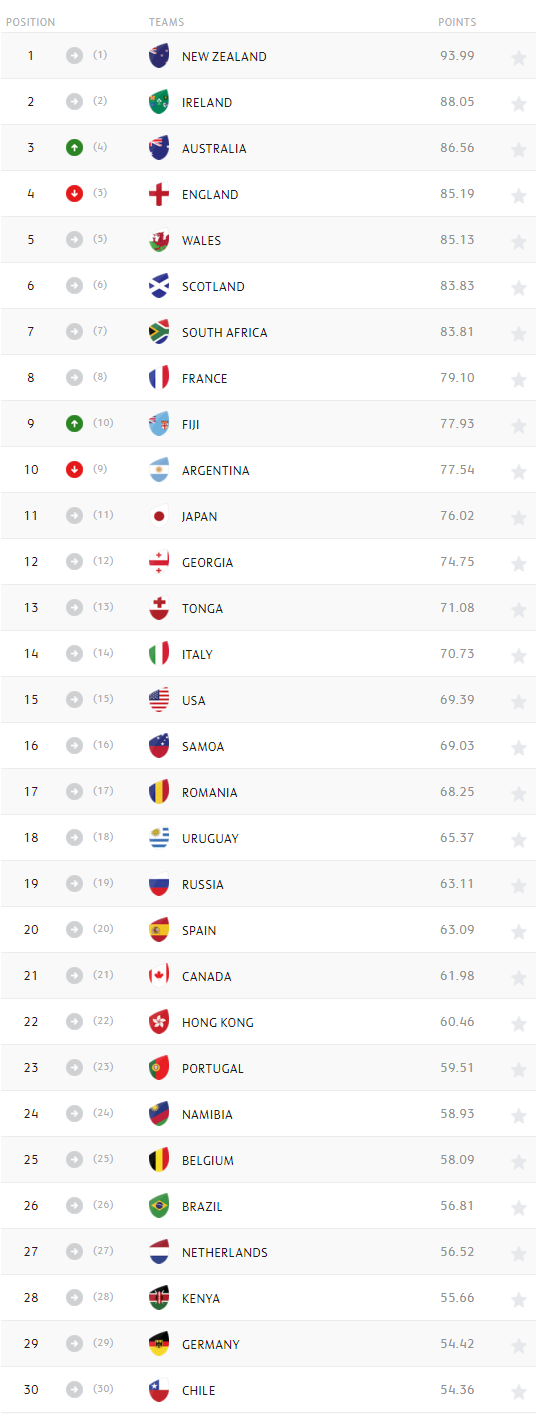Click the New Zealand flag icon
This screenshot has width=537, height=1414.
[159, 56]
